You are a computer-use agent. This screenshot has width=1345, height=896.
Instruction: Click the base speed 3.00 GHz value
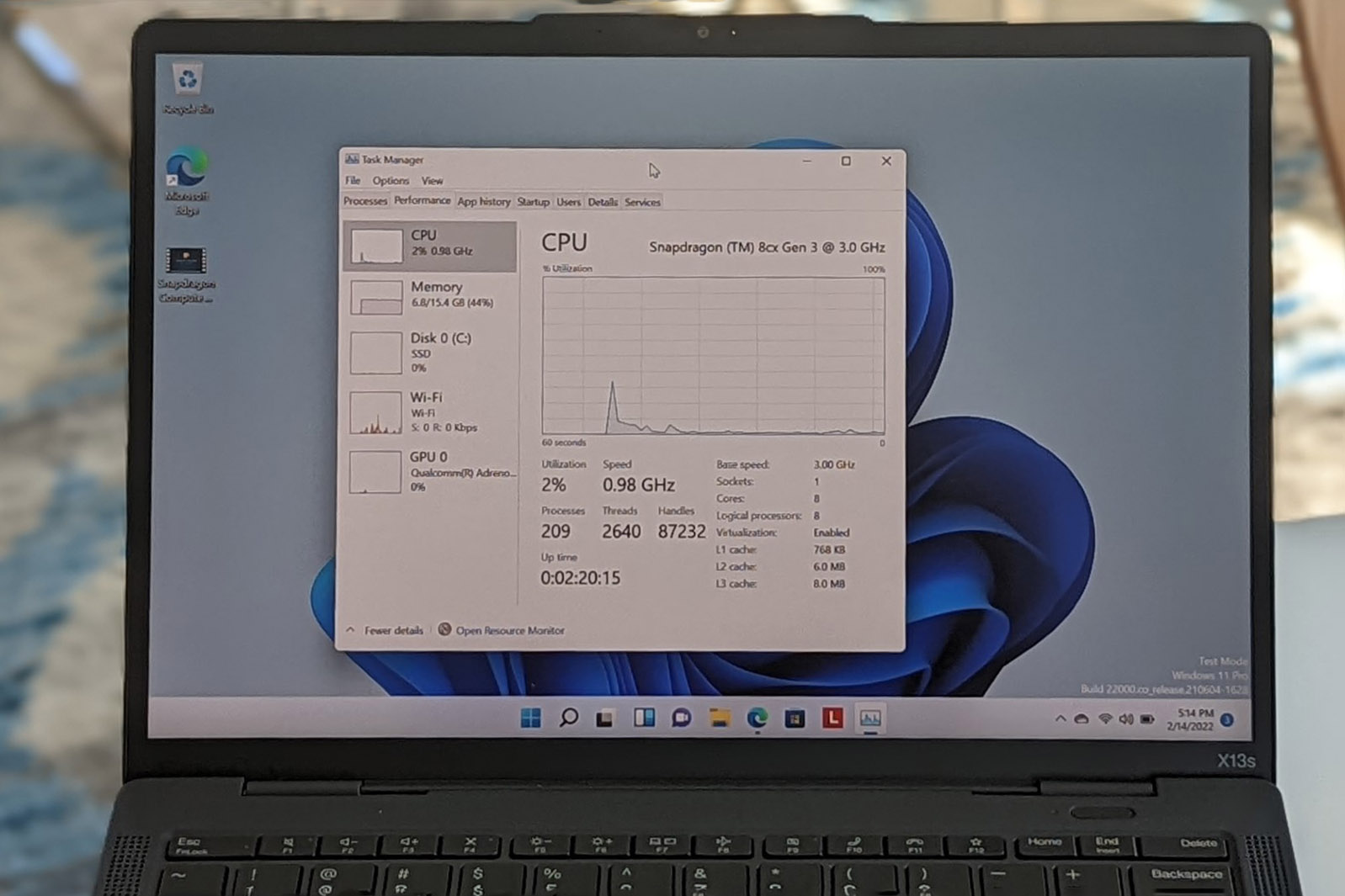click(834, 464)
